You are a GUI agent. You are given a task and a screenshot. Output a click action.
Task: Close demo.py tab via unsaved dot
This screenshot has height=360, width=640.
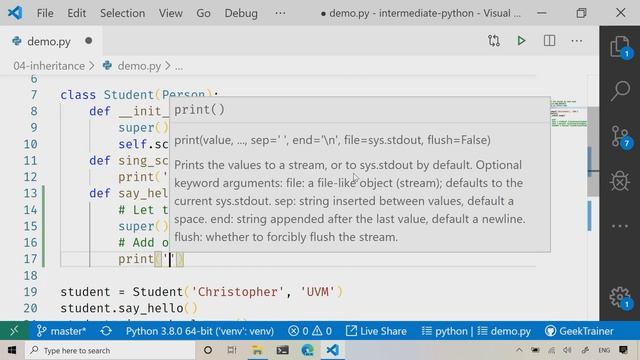click(89, 41)
